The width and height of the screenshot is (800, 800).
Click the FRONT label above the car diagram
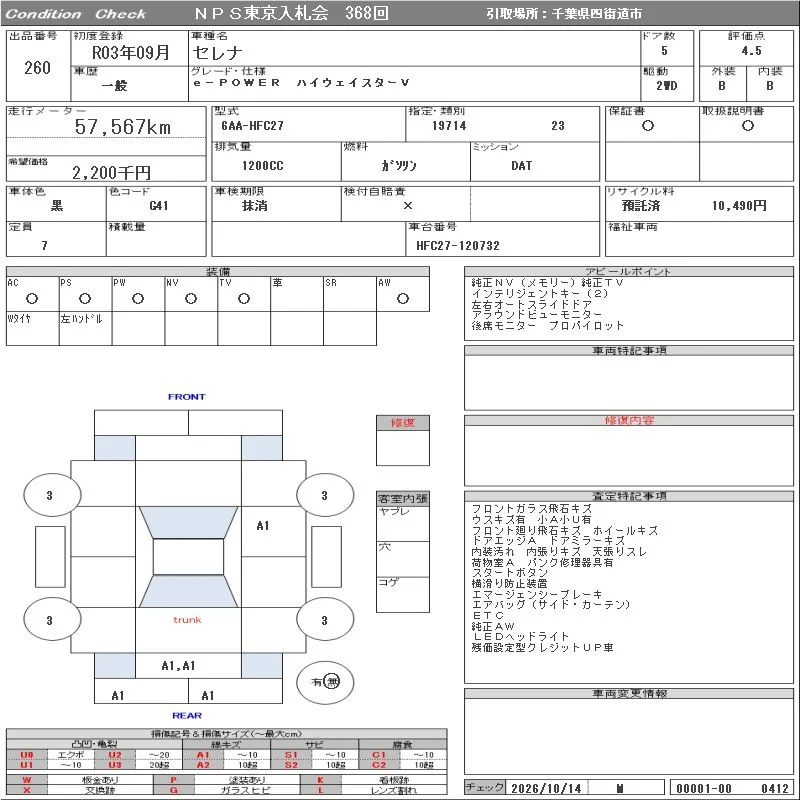[x=187, y=397]
